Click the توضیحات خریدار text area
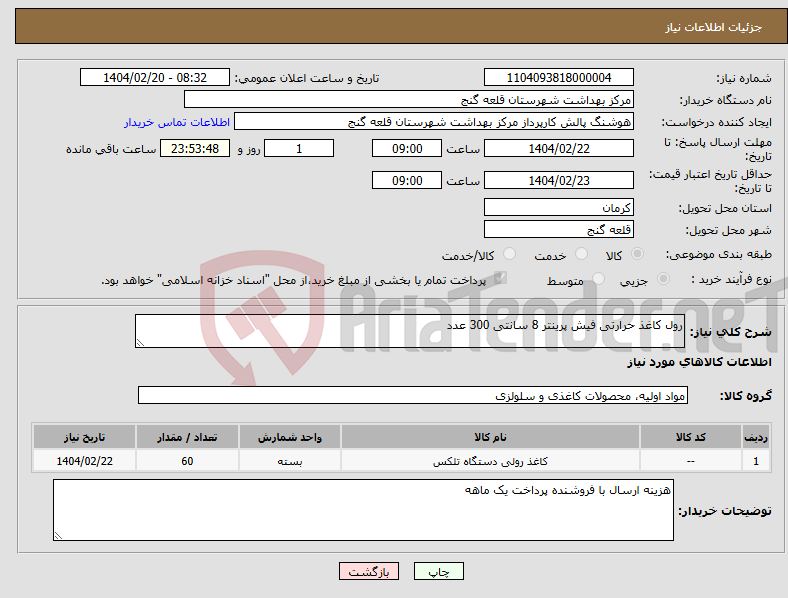The image size is (788, 598). pos(363,510)
